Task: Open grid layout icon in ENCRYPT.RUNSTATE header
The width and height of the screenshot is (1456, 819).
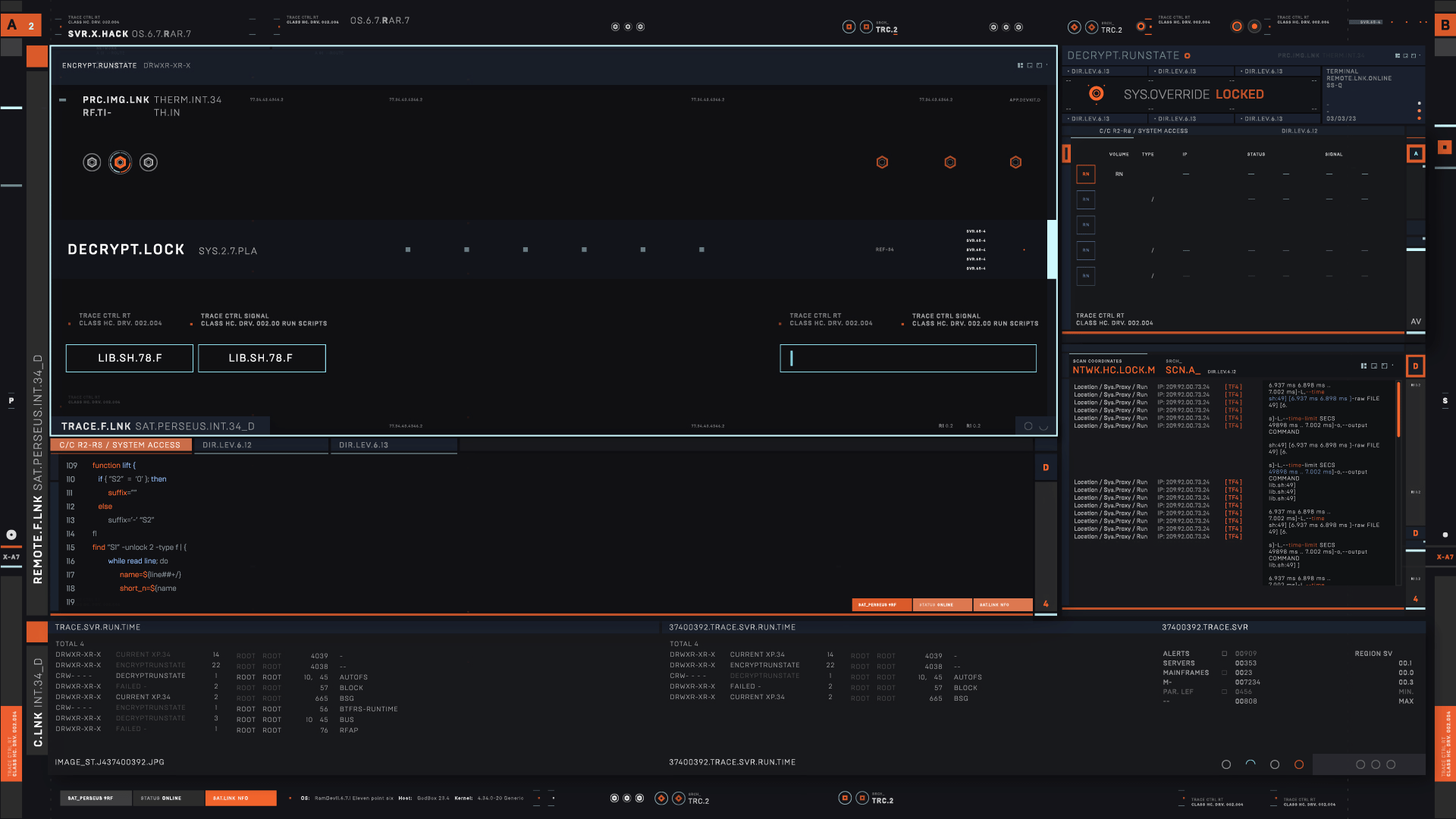Action: pyautogui.click(x=1020, y=66)
